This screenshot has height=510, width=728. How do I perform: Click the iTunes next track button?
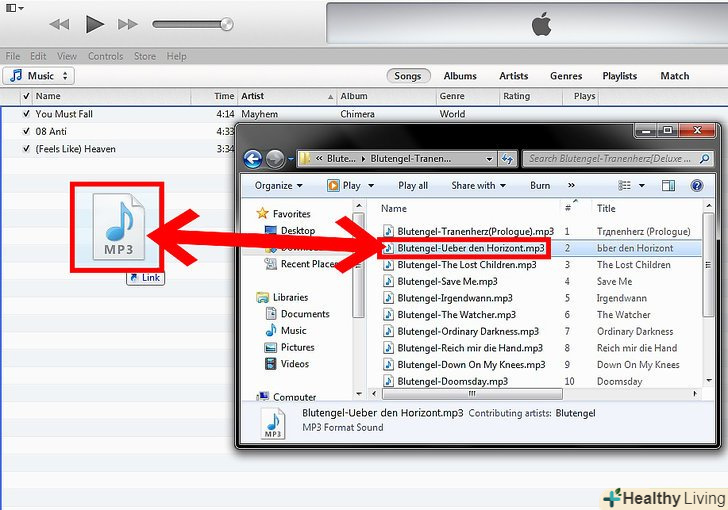click(128, 24)
